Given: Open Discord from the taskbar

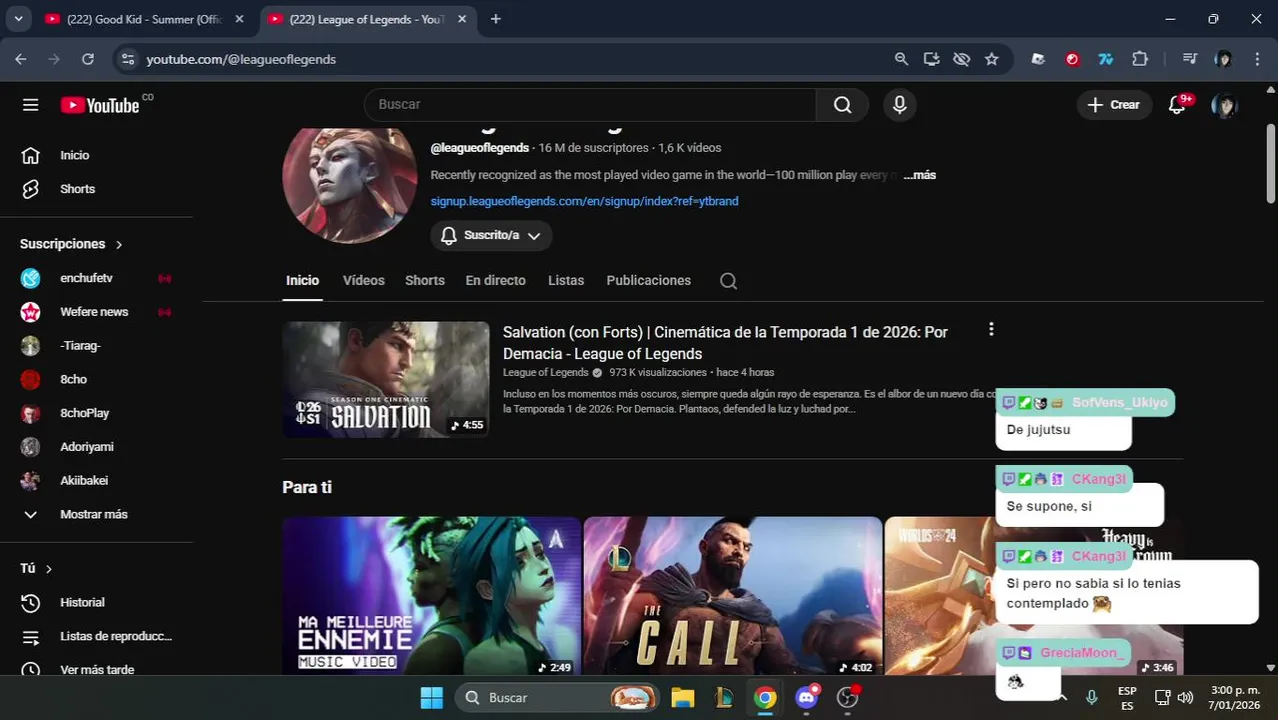Looking at the screenshot, I should click(807, 697).
